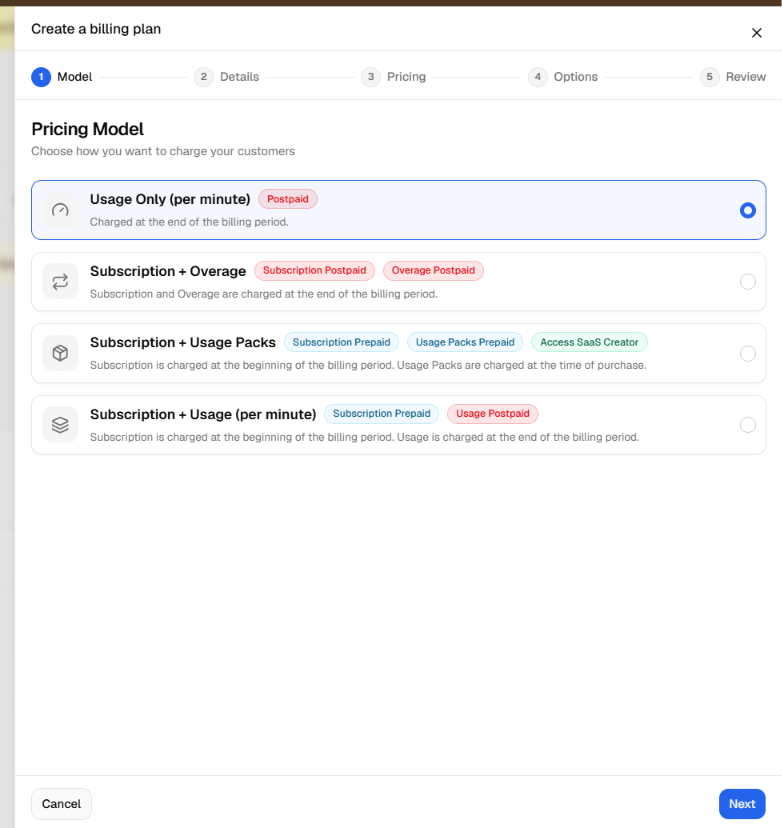782x828 pixels.
Task: Click step number 1 Model circle
Action: click(41, 77)
